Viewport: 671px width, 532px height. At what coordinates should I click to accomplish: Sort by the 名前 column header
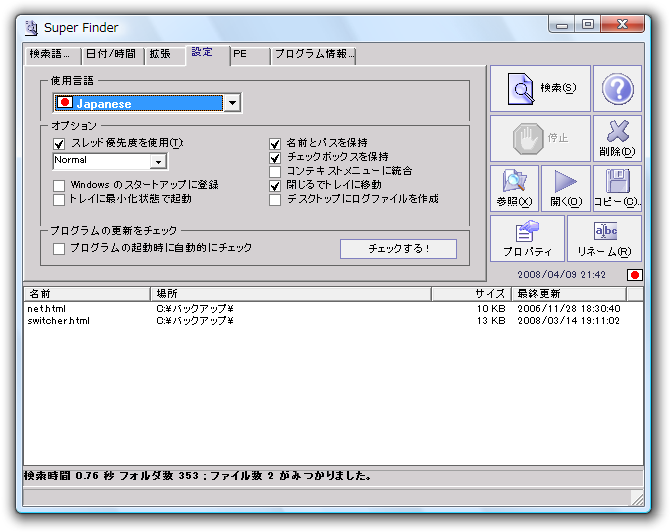pos(87,294)
